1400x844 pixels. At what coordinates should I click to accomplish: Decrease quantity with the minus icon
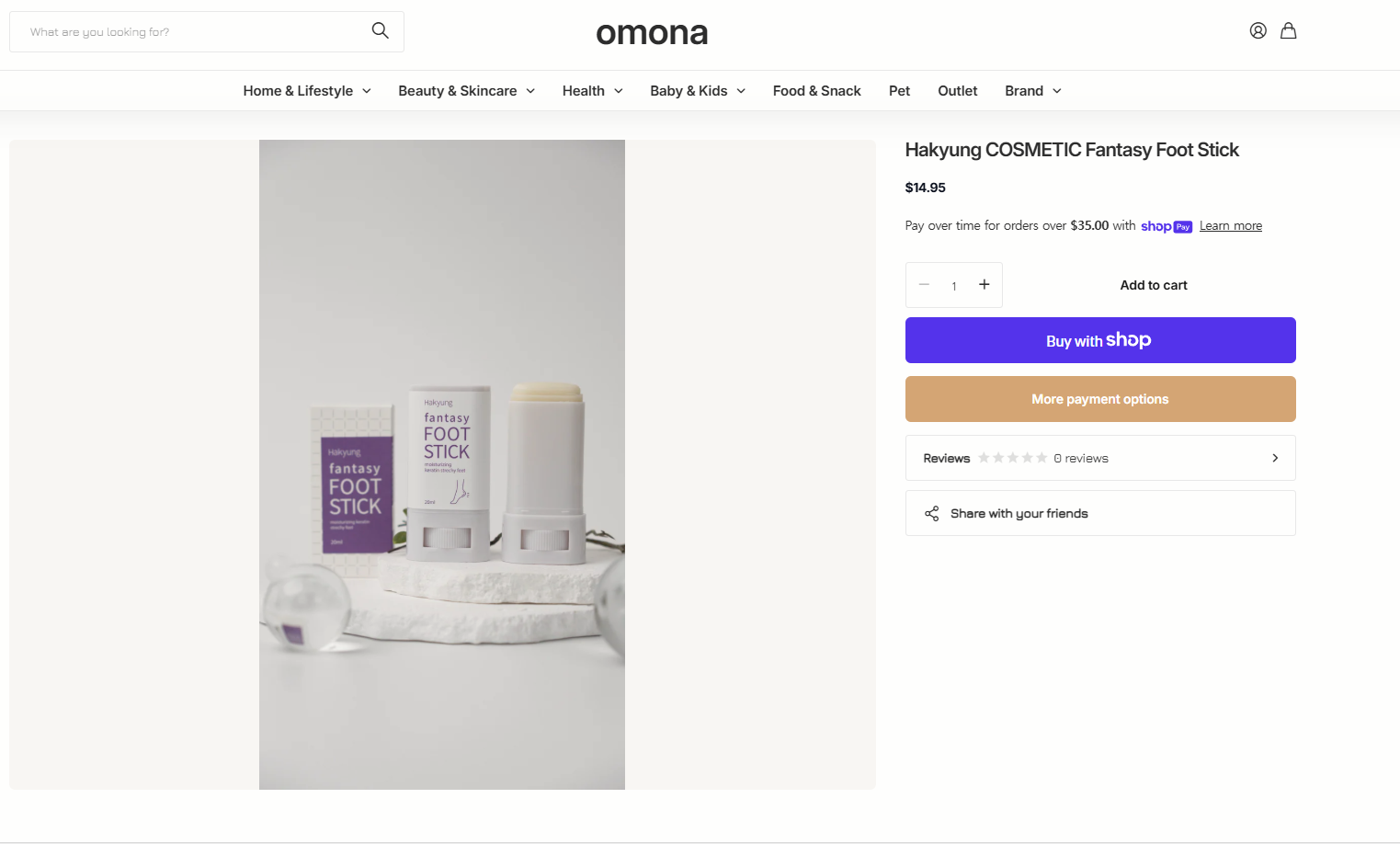(x=924, y=284)
